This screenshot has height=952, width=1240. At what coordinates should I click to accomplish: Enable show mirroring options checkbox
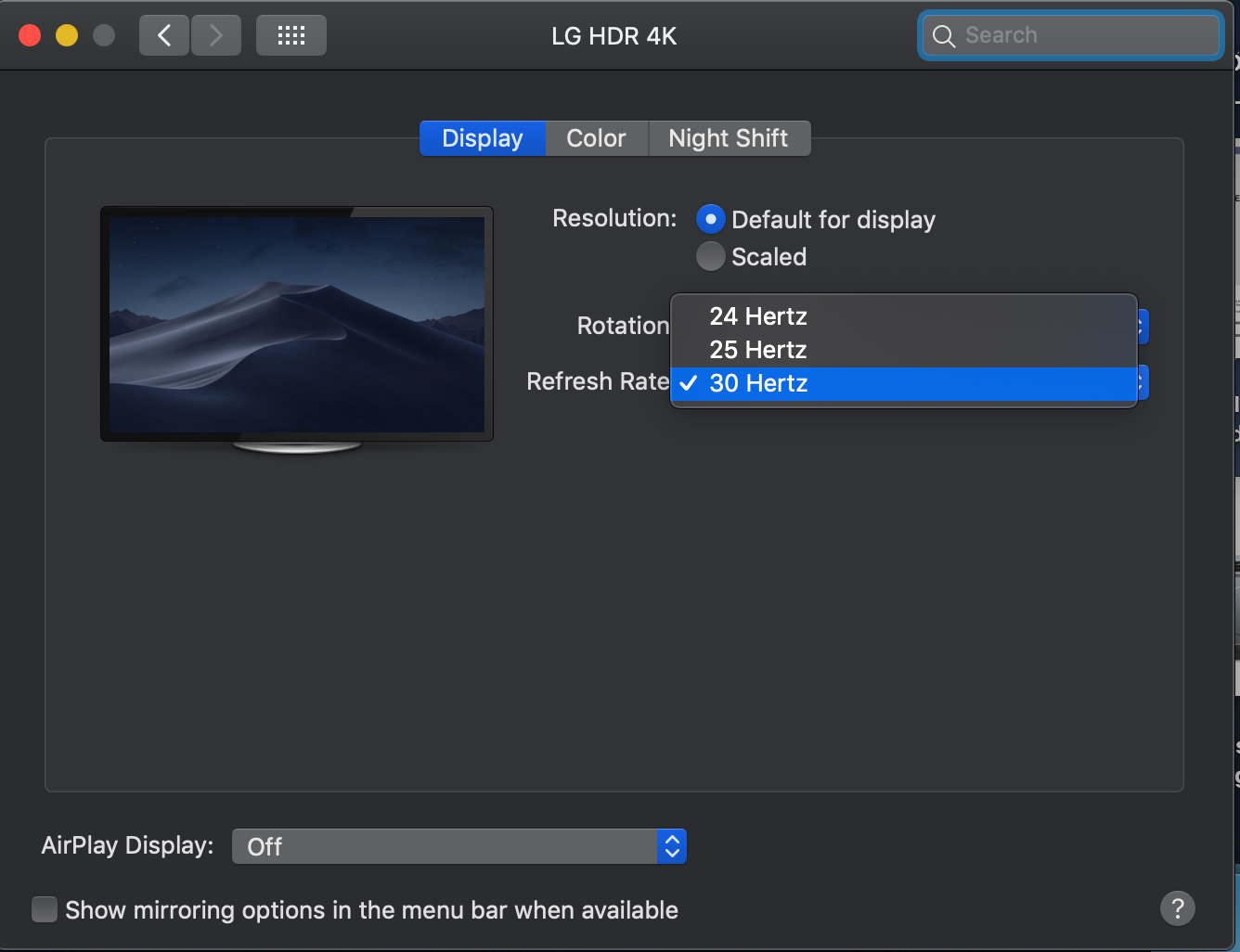click(x=45, y=909)
